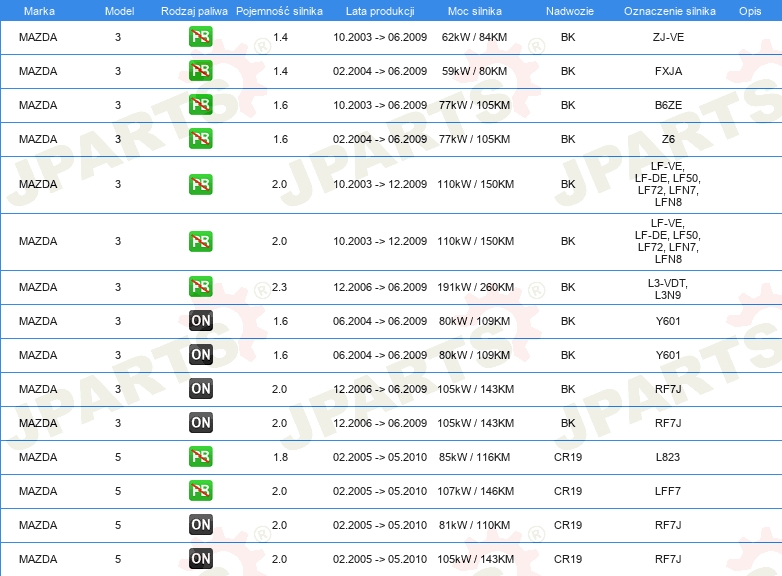This screenshot has height=576, width=782.
Task: Select engine code LFF7
Action: point(668,491)
